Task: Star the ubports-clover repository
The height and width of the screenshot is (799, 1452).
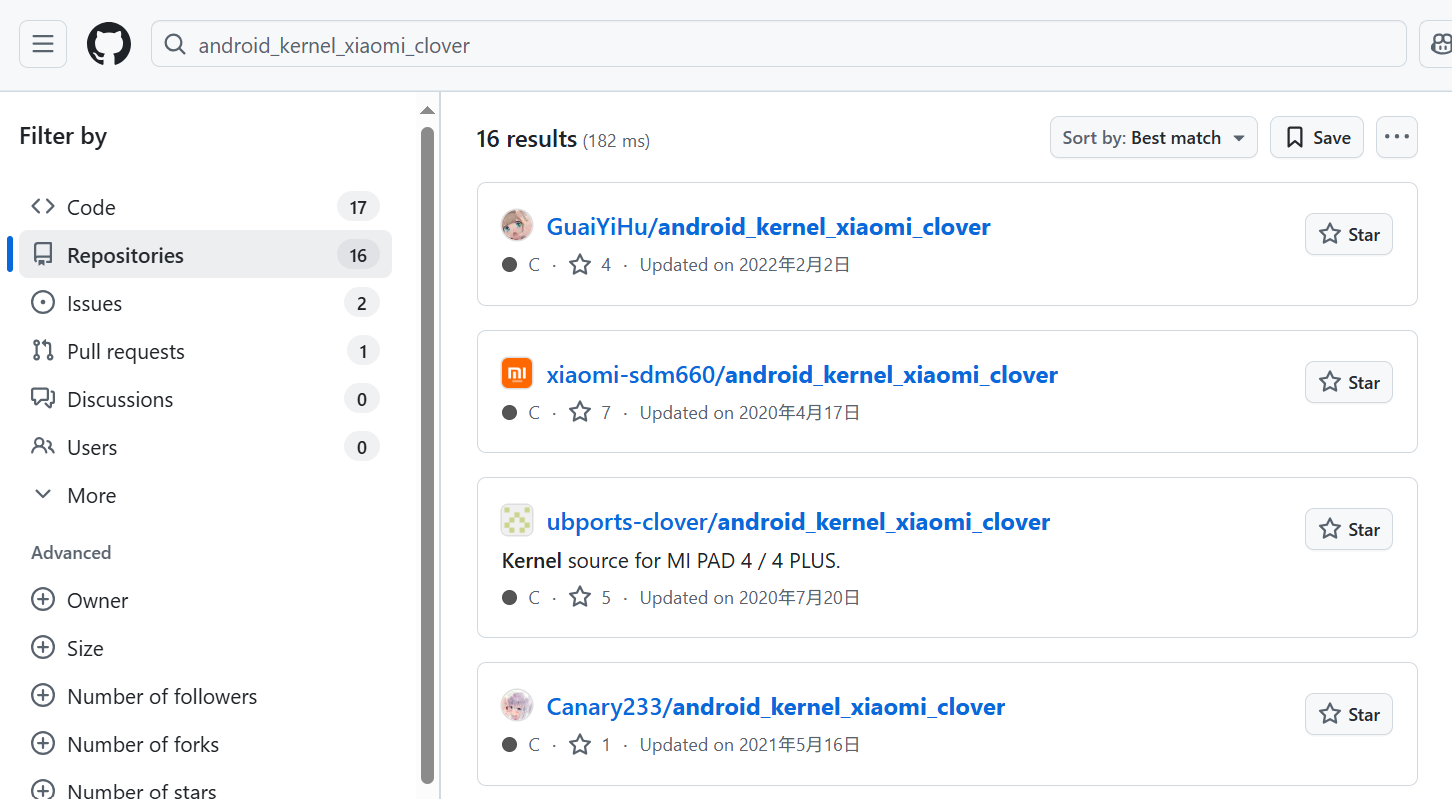Action: pos(1348,530)
